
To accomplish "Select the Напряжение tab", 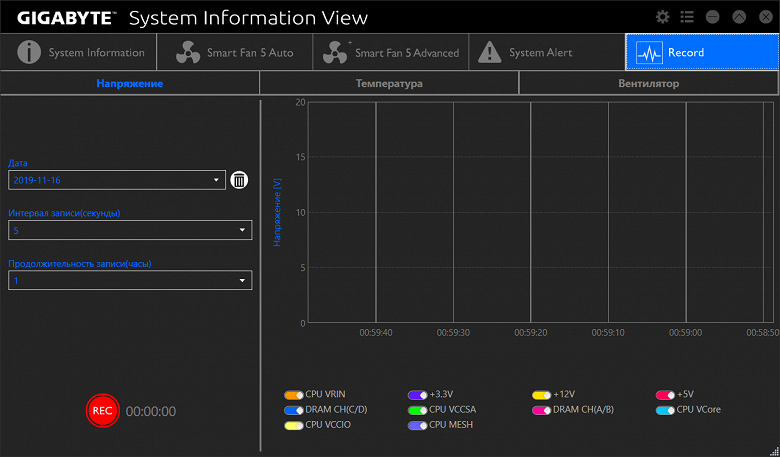I will [x=130, y=84].
